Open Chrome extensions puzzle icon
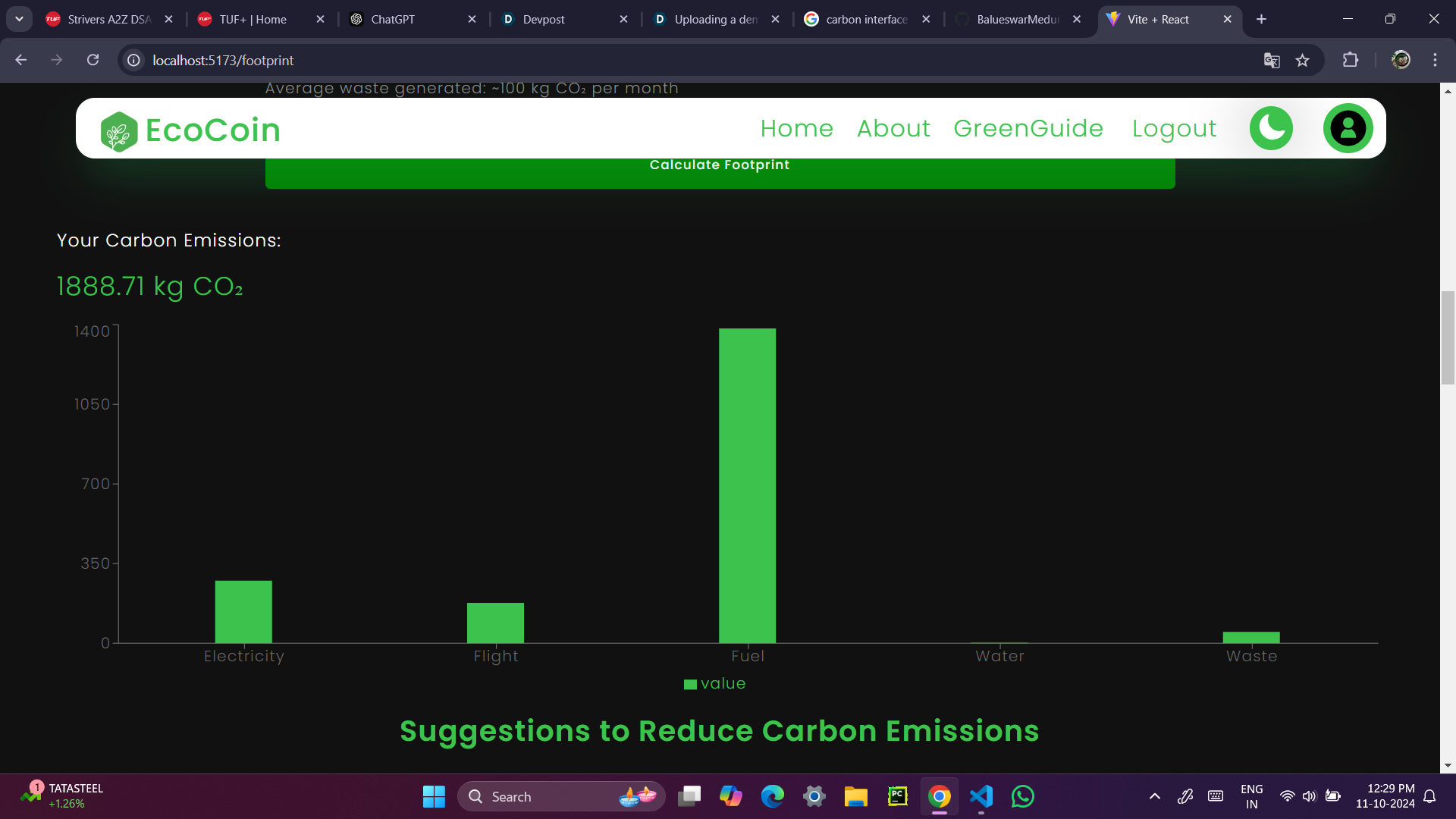The width and height of the screenshot is (1456, 819). click(x=1350, y=60)
